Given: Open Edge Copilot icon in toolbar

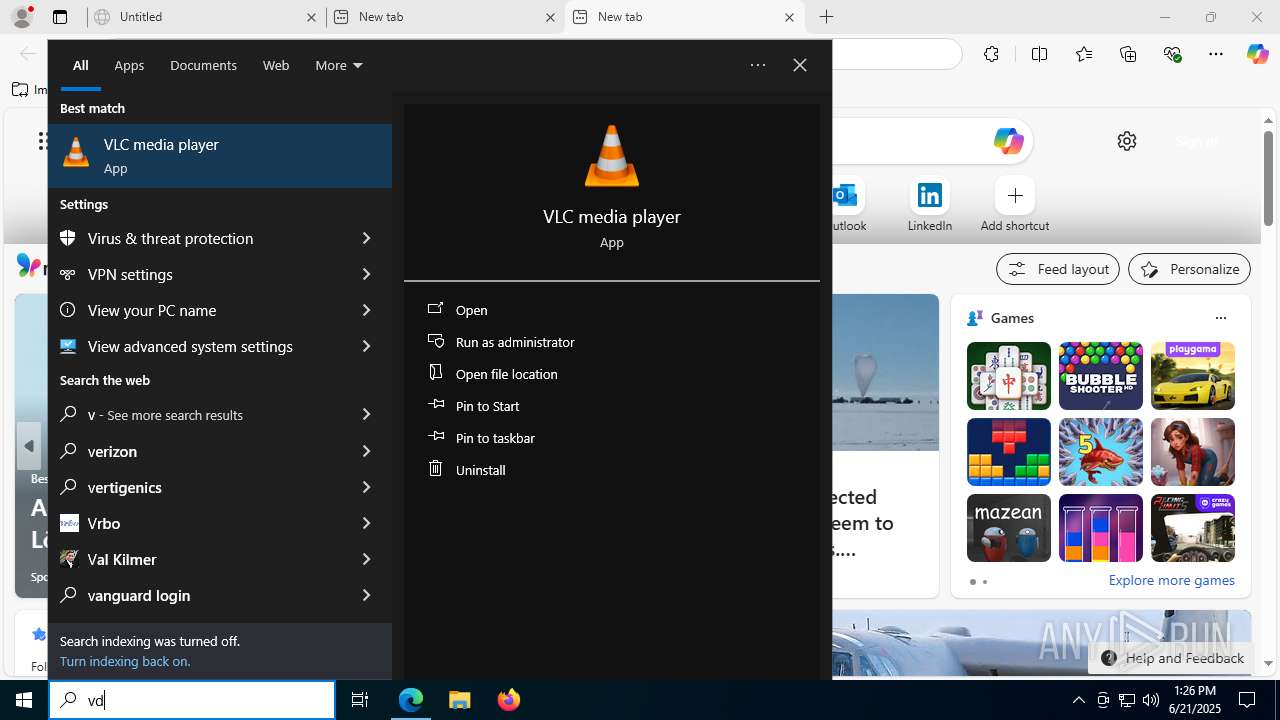Looking at the screenshot, I should (x=1257, y=54).
